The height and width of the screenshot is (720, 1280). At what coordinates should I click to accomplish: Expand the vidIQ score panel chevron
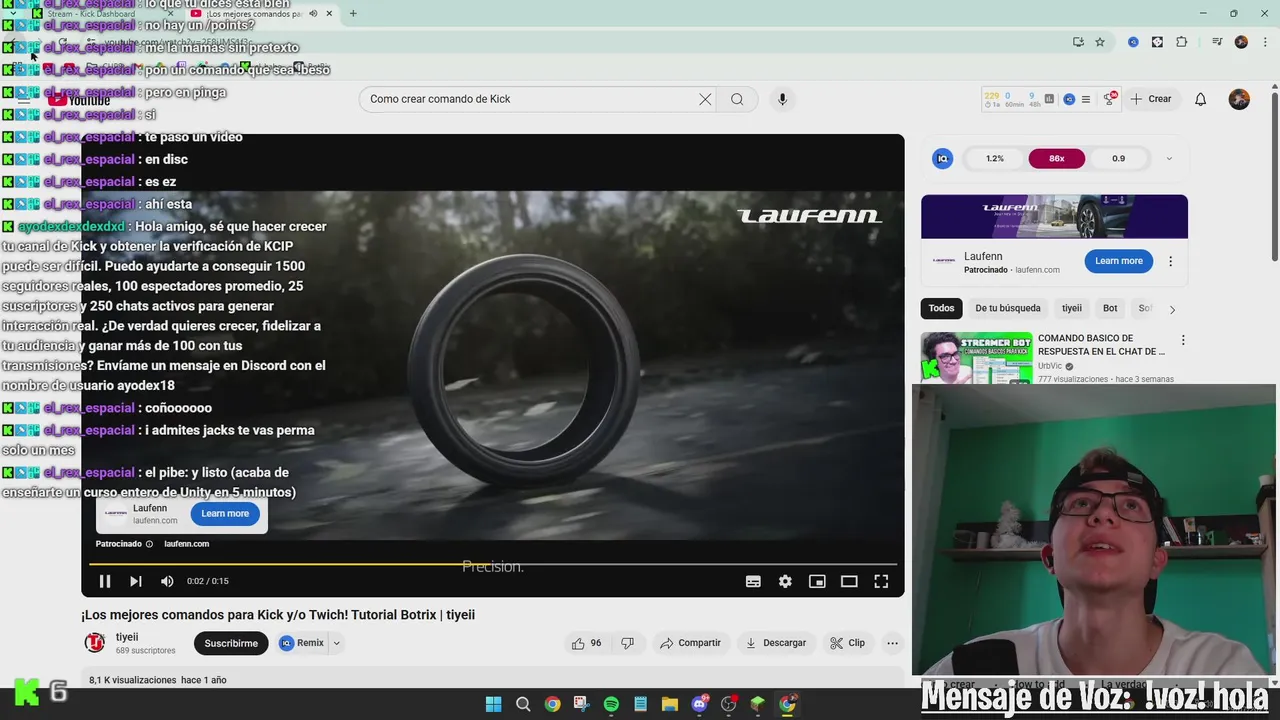(x=1169, y=158)
